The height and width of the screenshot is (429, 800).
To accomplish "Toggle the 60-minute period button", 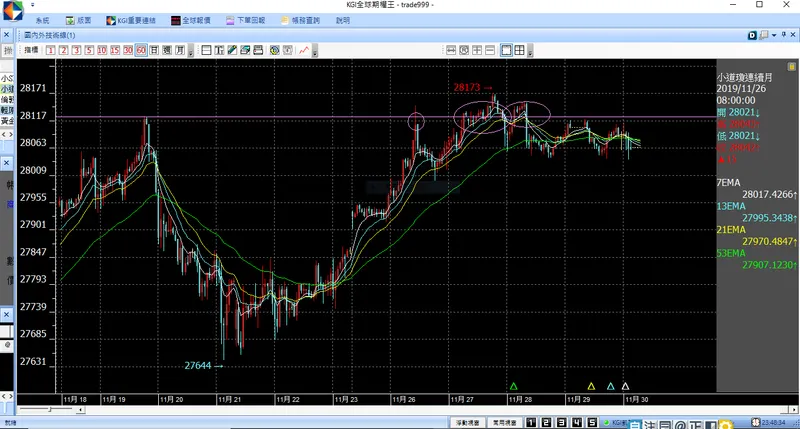I will [141, 50].
